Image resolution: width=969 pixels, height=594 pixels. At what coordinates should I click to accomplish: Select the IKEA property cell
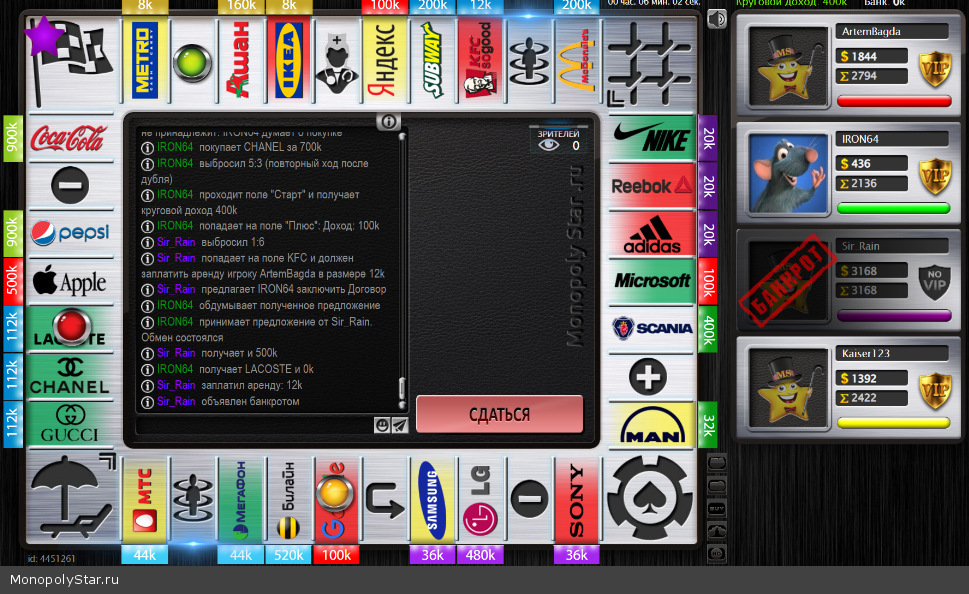pyautogui.click(x=289, y=60)
